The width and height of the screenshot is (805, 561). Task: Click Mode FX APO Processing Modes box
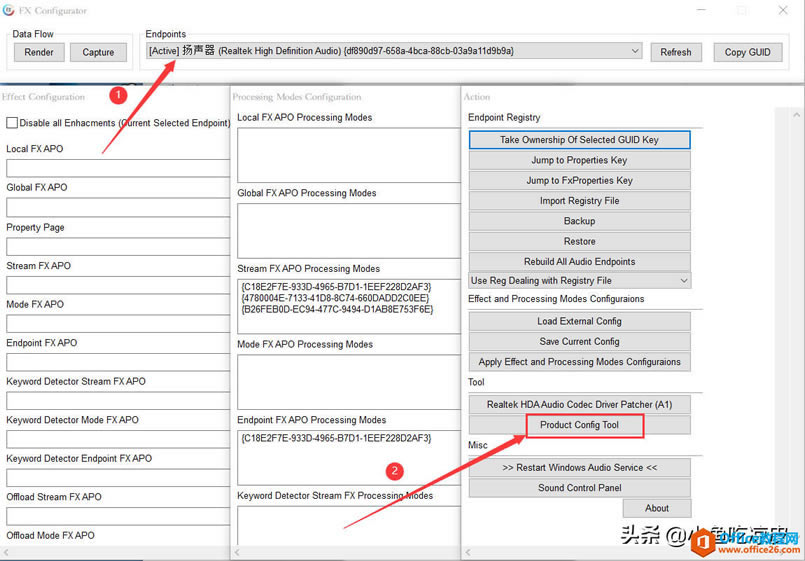point(349,382)
